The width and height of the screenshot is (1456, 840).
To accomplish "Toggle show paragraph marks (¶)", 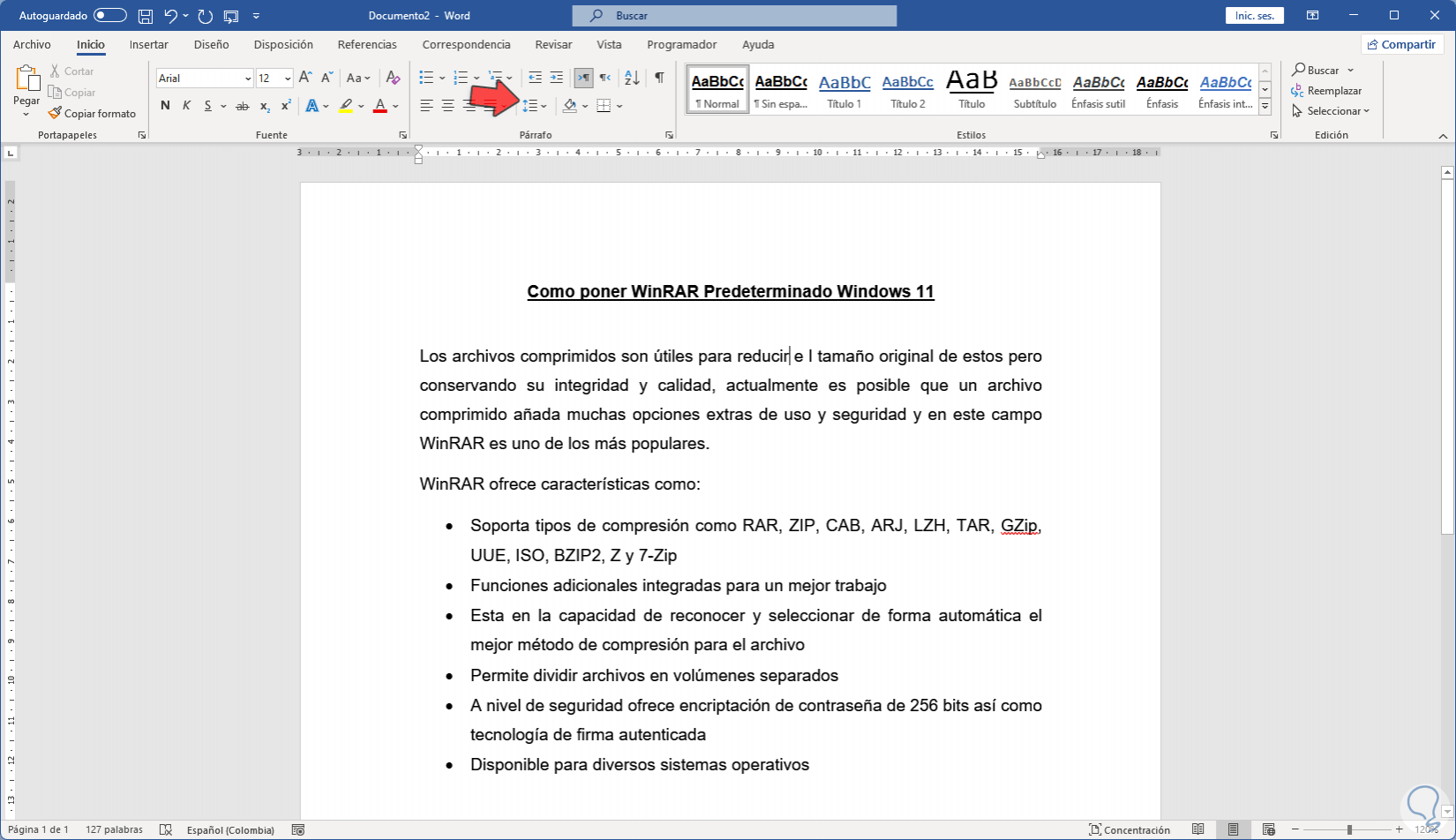I will click(x=659, y=78).
